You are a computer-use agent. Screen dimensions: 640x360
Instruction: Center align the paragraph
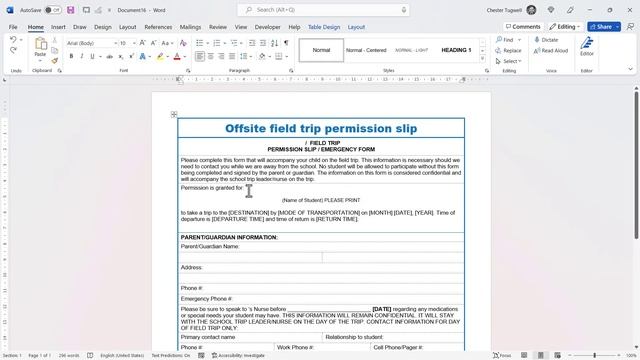coord(211,56)
